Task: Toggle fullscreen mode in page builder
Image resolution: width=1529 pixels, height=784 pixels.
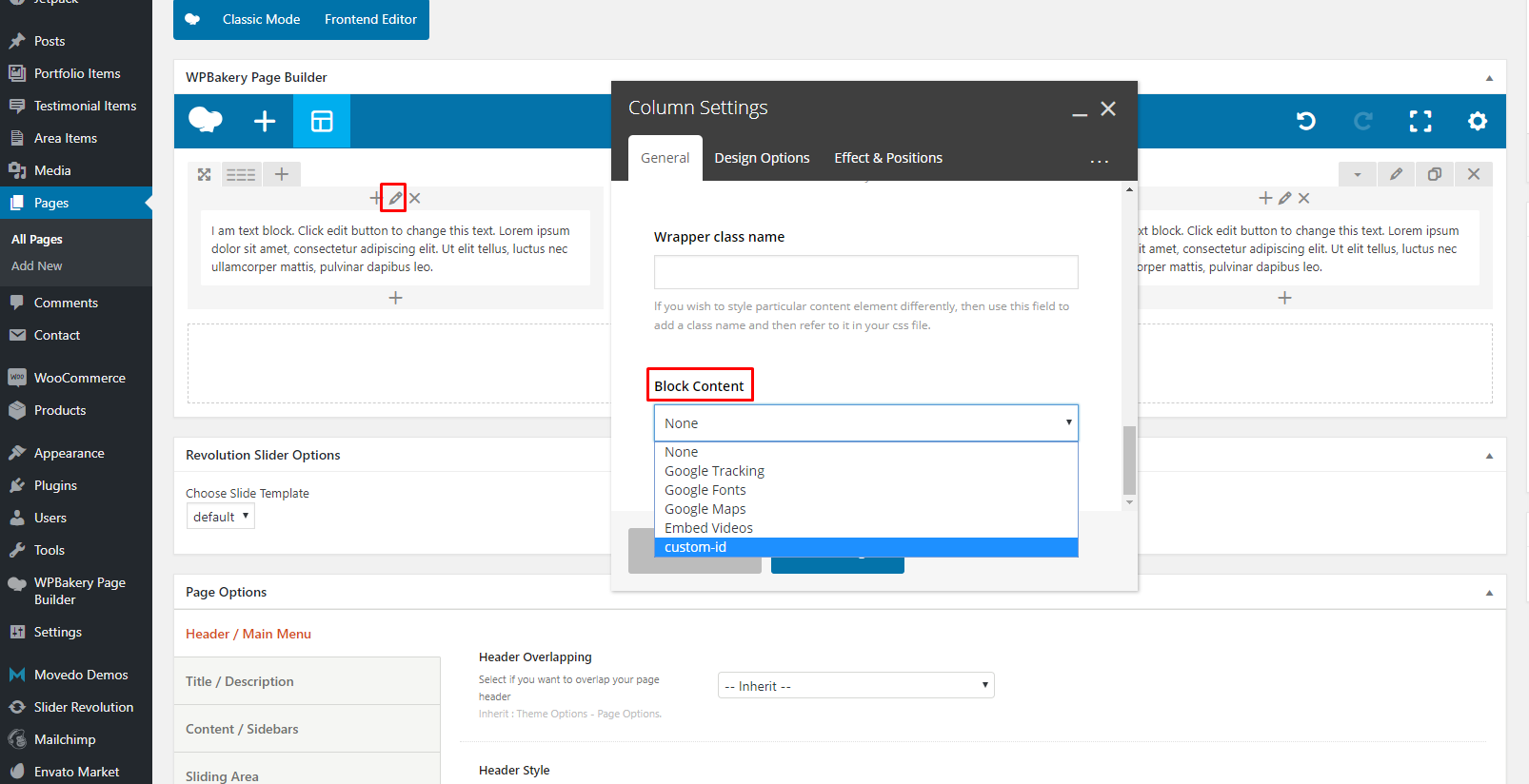Action: (1420, 121)
